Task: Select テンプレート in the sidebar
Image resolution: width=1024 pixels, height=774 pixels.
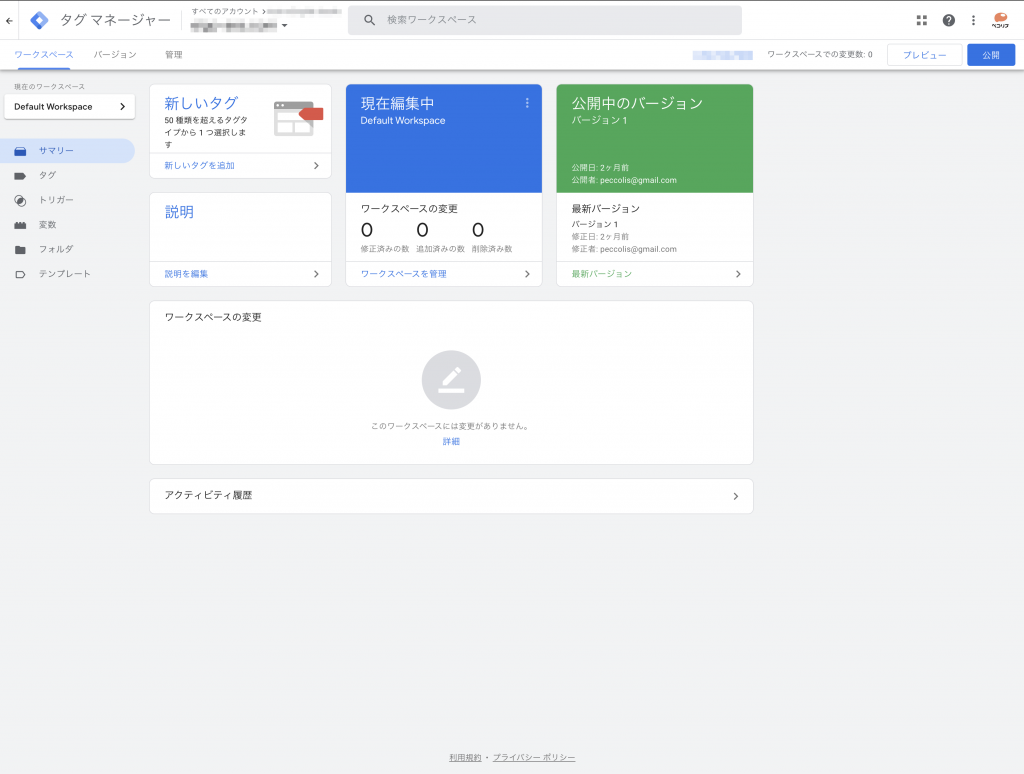Action: pos(67,274)
